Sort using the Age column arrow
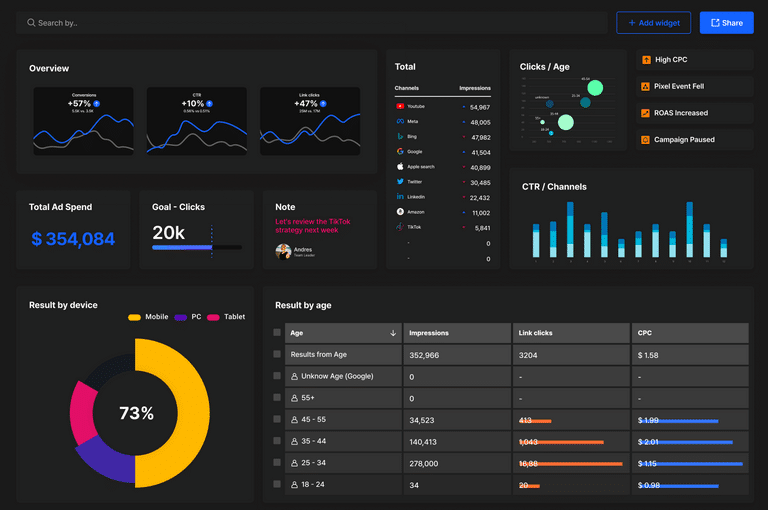The height and width of the screenshot is (510, 768). (393, 333)
